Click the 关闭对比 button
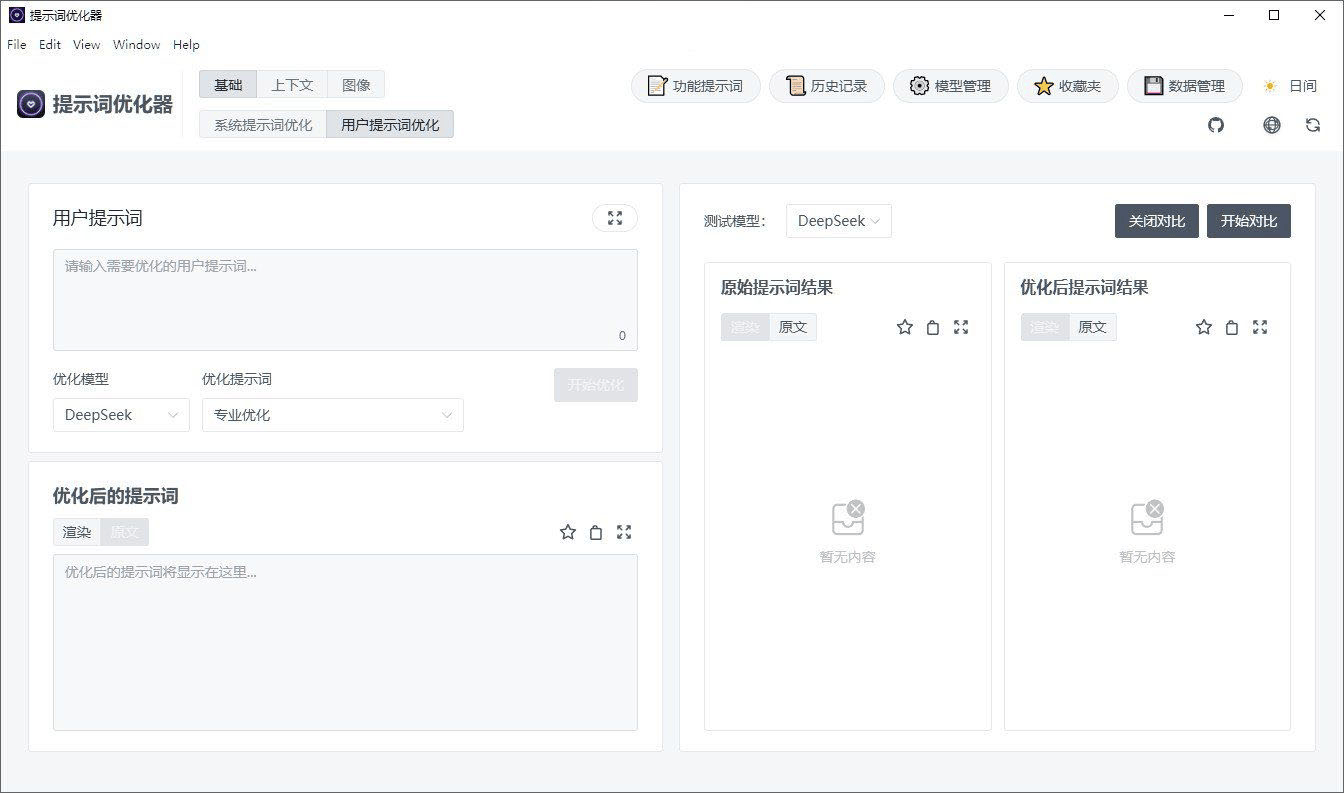This screenshot has width=1344, height=793. [x=1156, y=221]
